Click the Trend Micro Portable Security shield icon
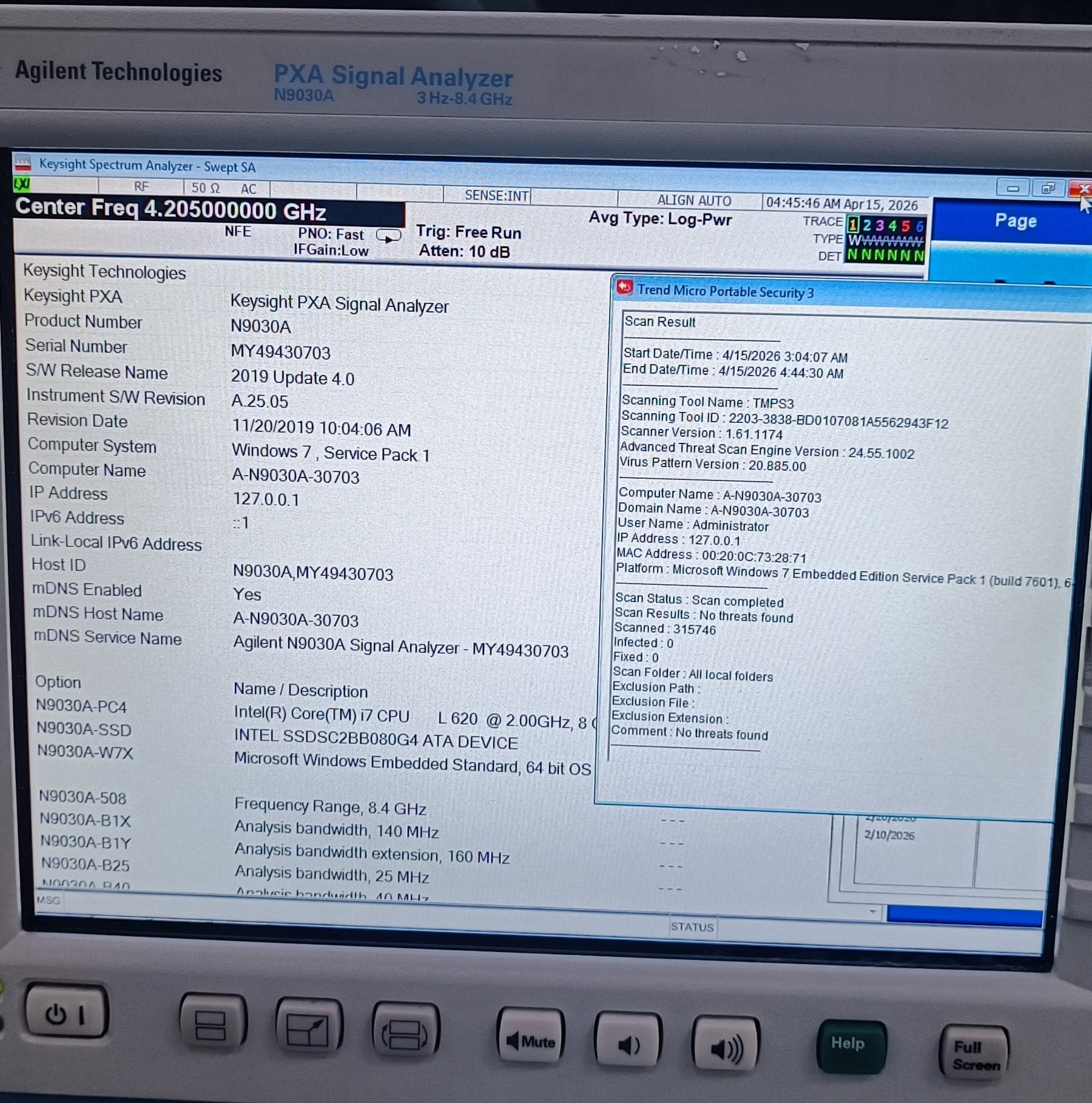The width and height of the screenshot is (1092, 1103). pos(624,288)
